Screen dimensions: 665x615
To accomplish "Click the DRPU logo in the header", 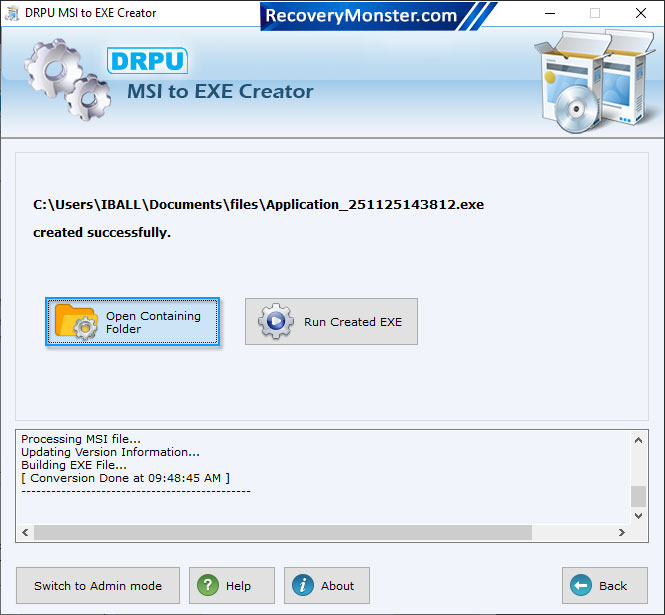I will pos(147,61).
